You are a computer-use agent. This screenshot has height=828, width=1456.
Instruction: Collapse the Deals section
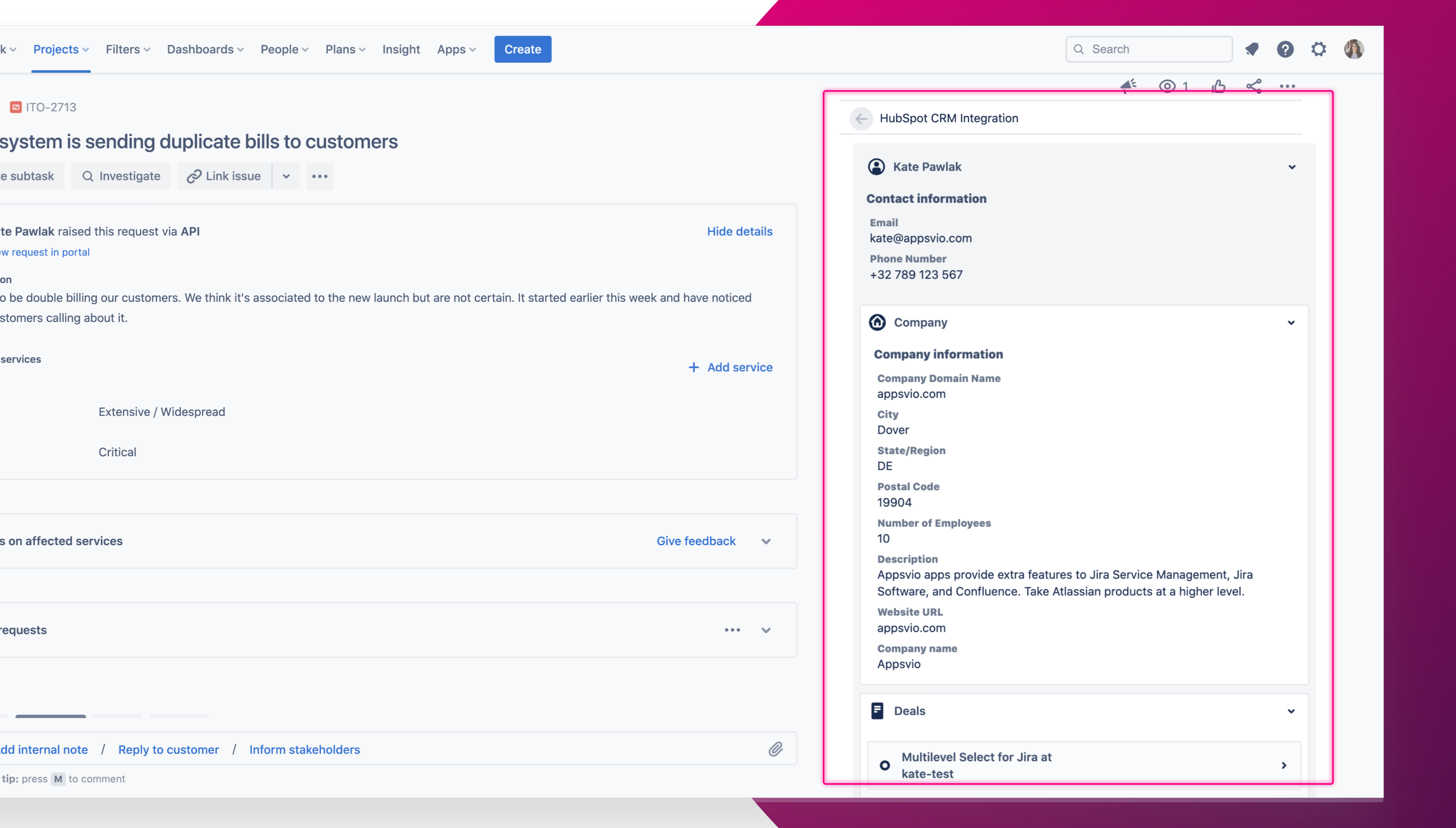tap(1290, 711)
